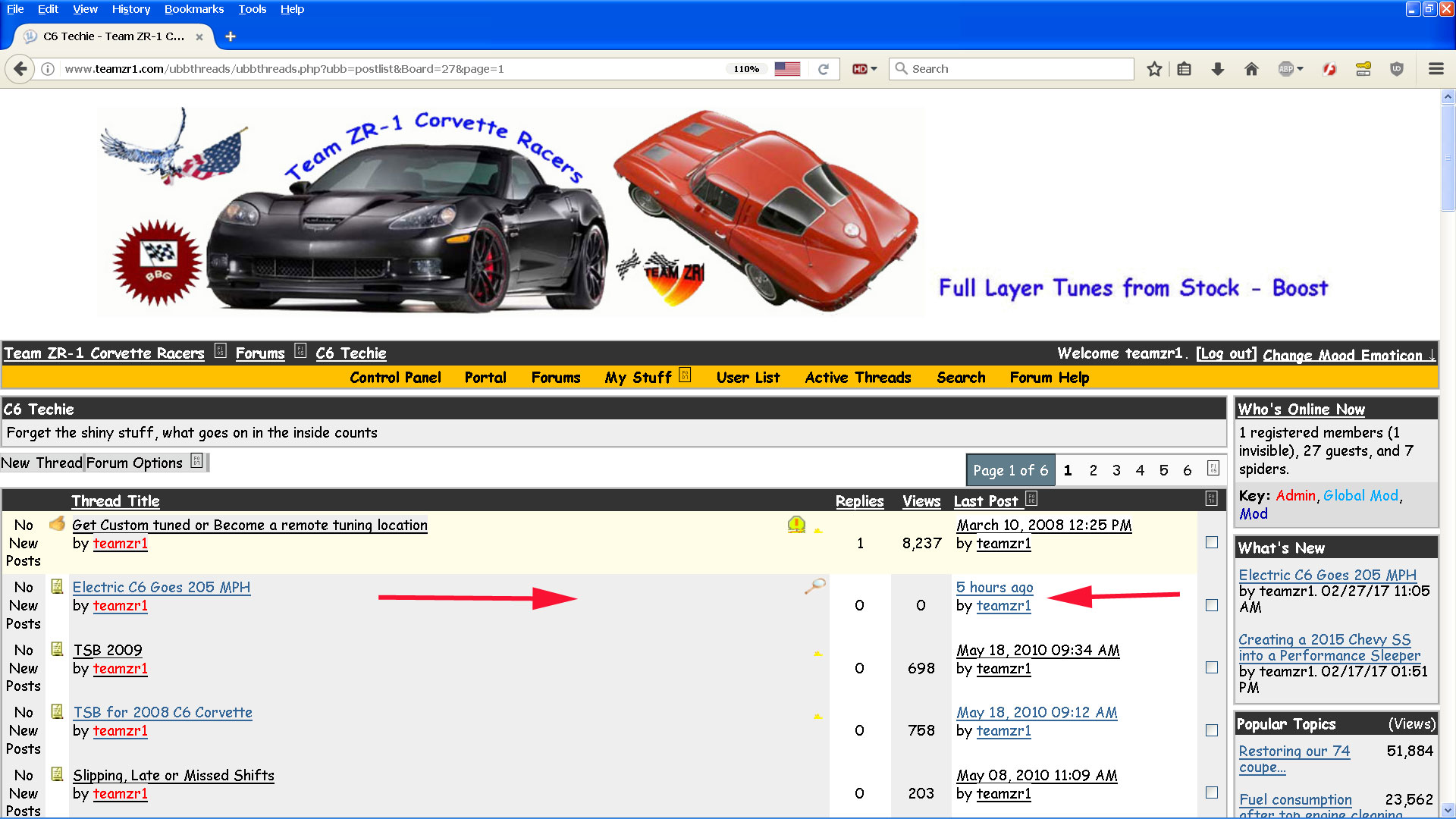The height and width of the screenshot is (819, 1456).
Task: Click the back navigation arrow
Action: click(20, 69)
